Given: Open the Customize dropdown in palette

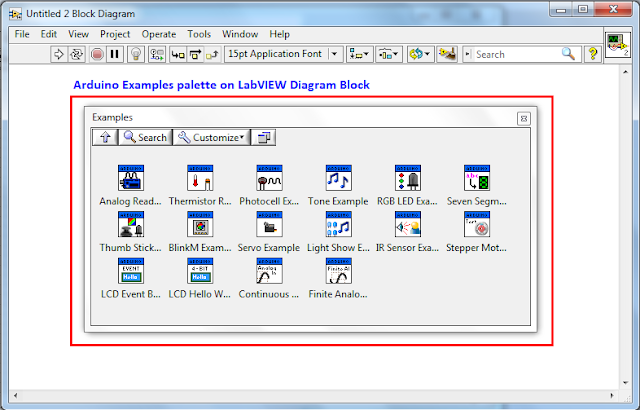Looking at the screenshot, I should coord(211,137).
